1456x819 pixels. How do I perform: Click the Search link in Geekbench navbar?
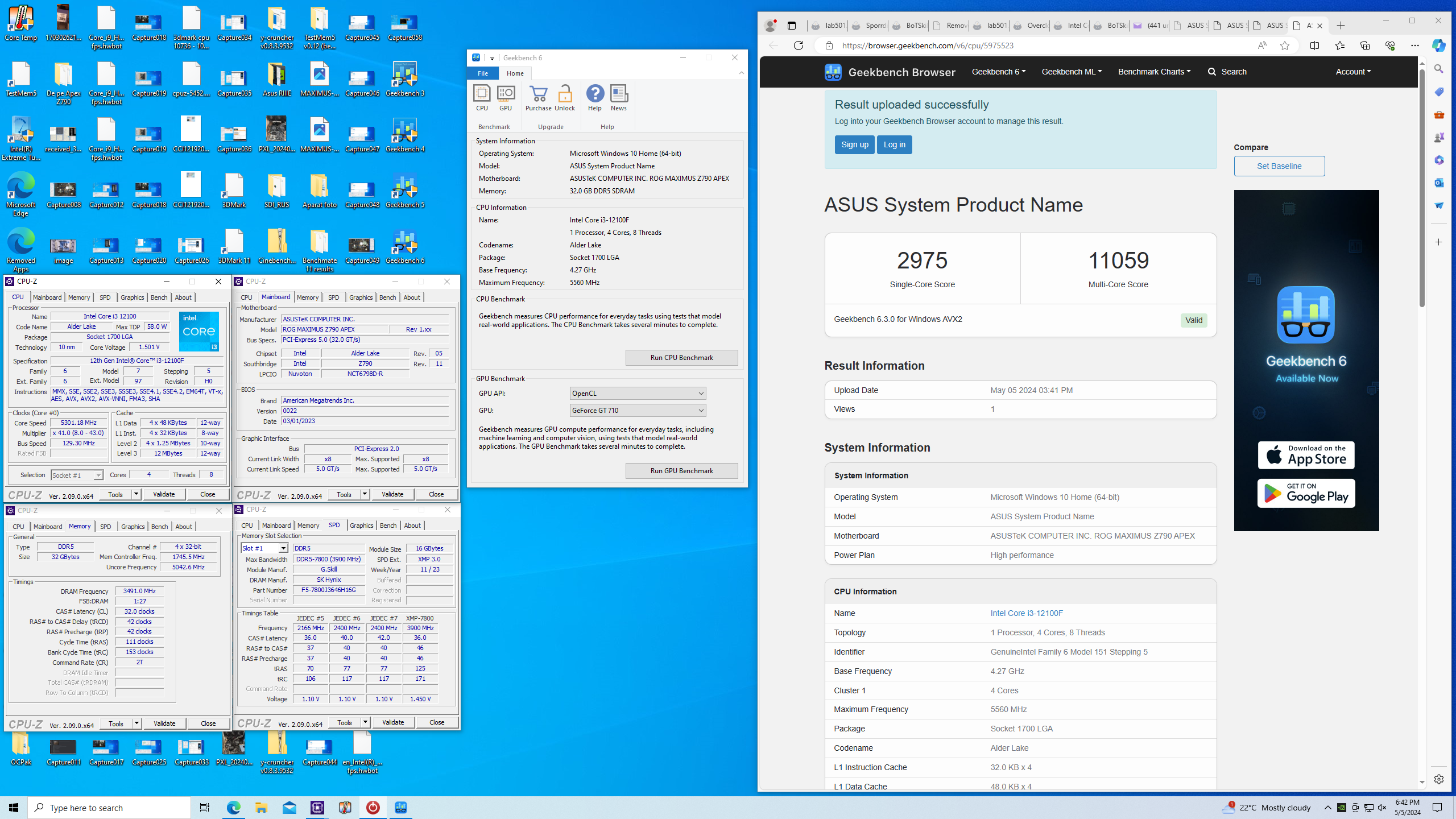(1227, 72)
